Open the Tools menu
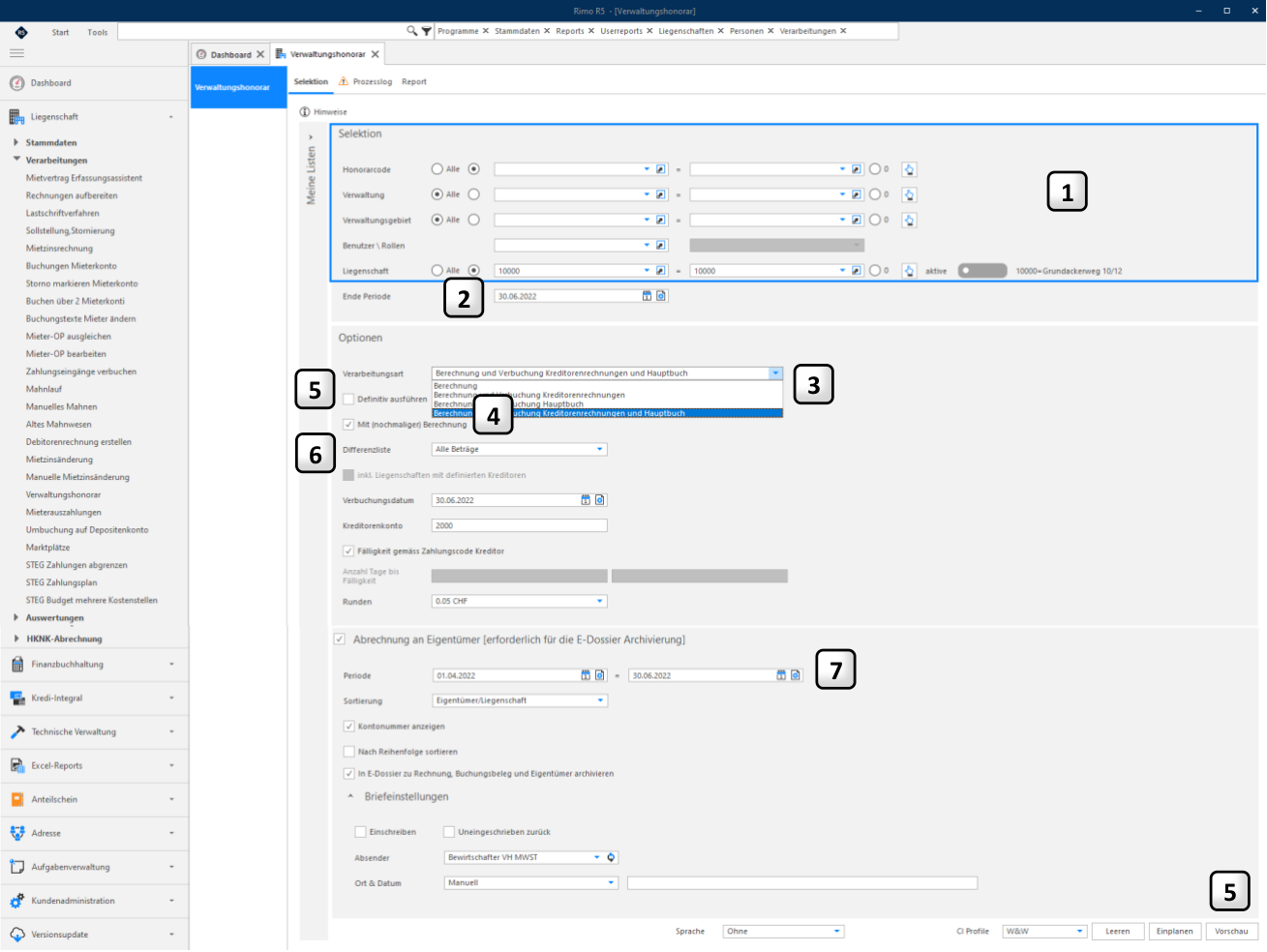 pyautogui.click(x=98, y=32)
